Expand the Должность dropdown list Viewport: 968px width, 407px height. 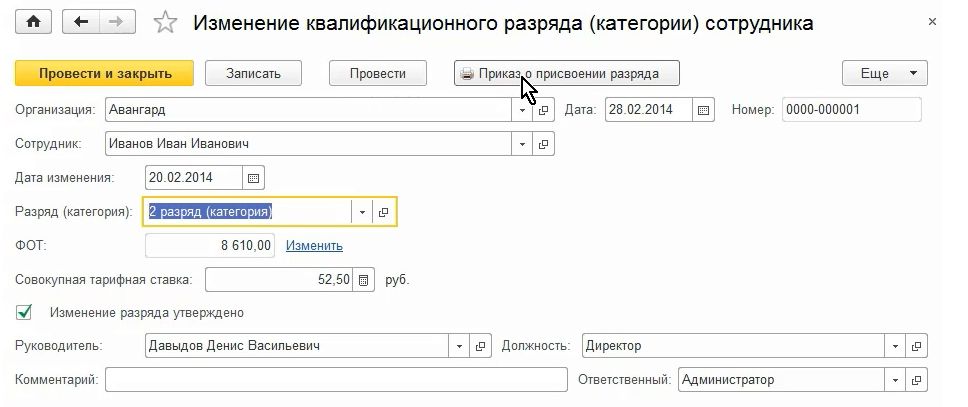(893, 346)
